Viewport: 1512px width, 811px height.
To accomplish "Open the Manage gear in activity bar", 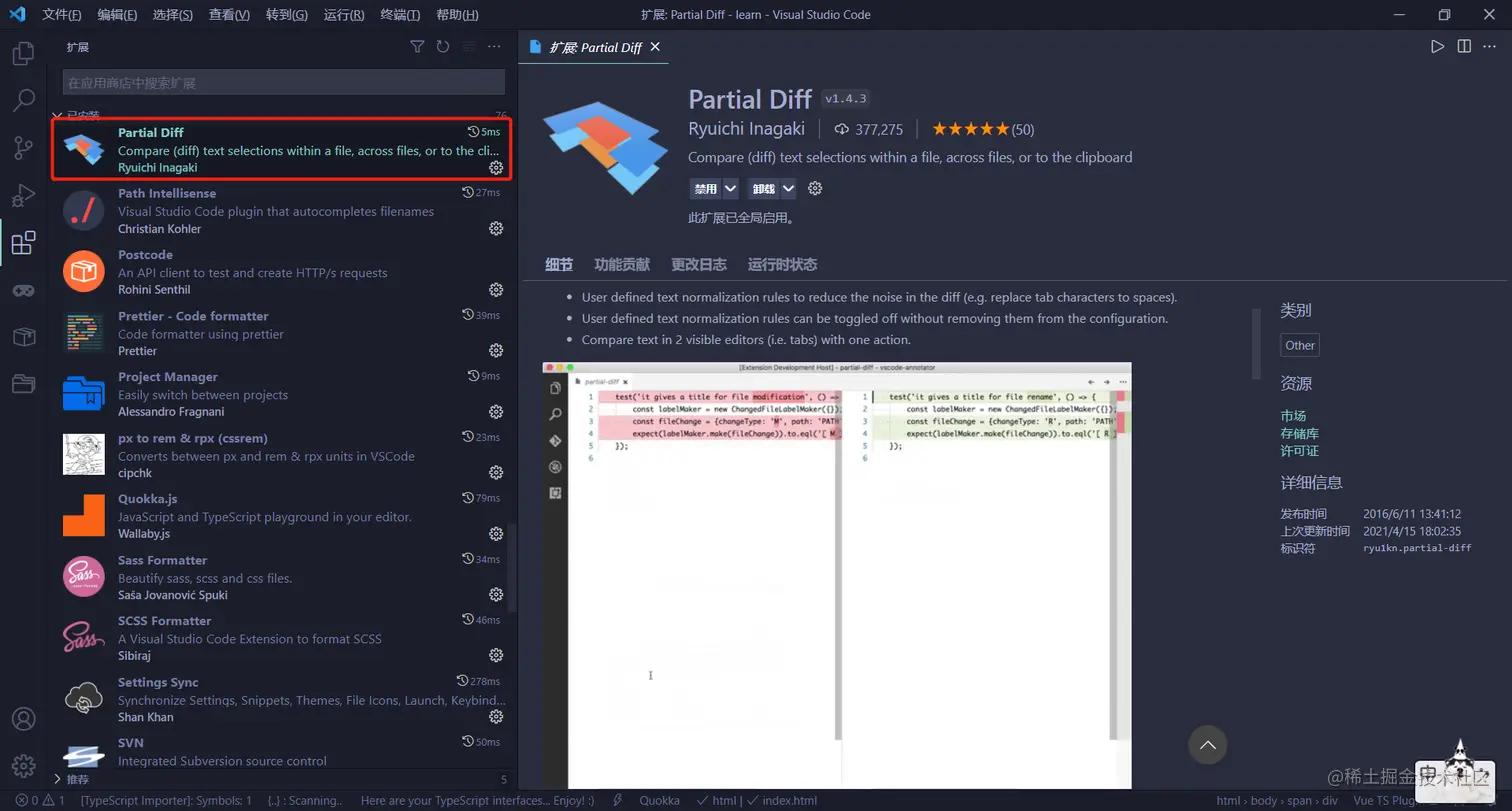I will pyautogui.click(x=24, y=766).
